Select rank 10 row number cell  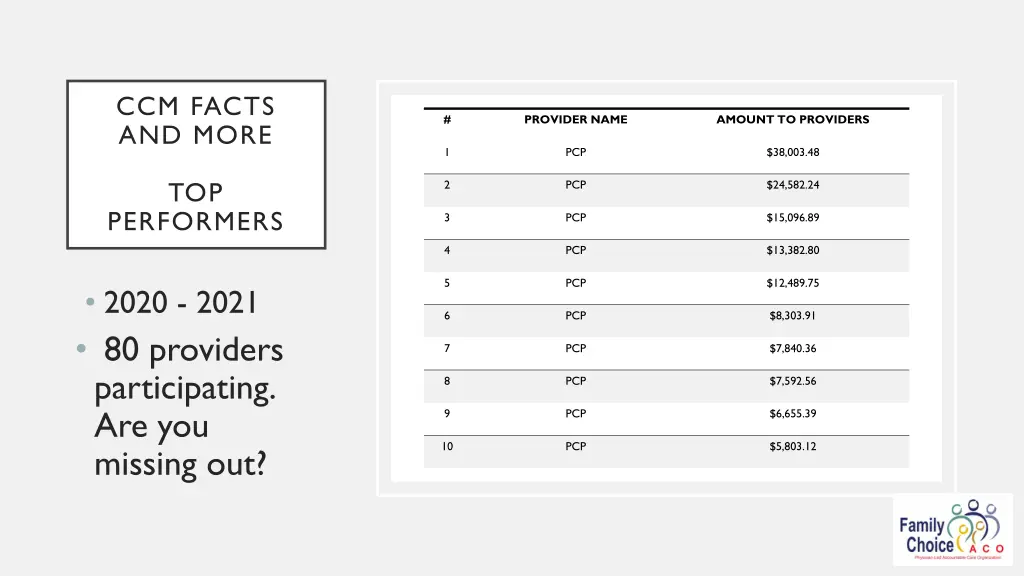click(447, 446)
